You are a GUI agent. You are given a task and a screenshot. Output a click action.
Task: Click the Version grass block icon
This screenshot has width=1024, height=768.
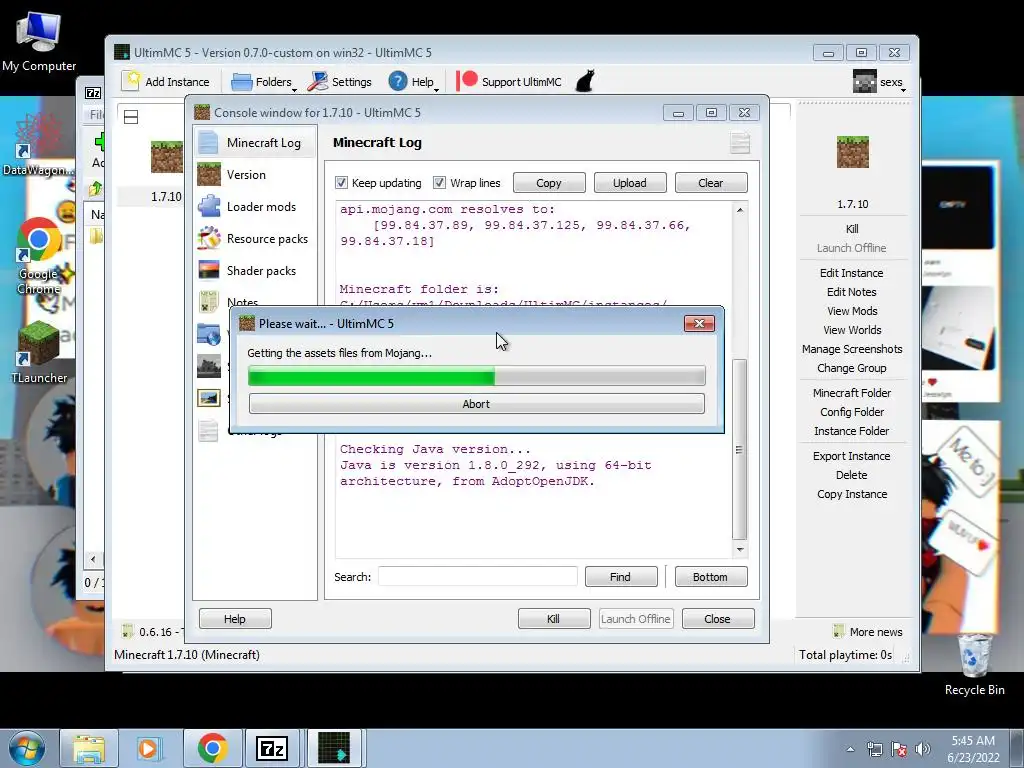(x=208, y=174)
